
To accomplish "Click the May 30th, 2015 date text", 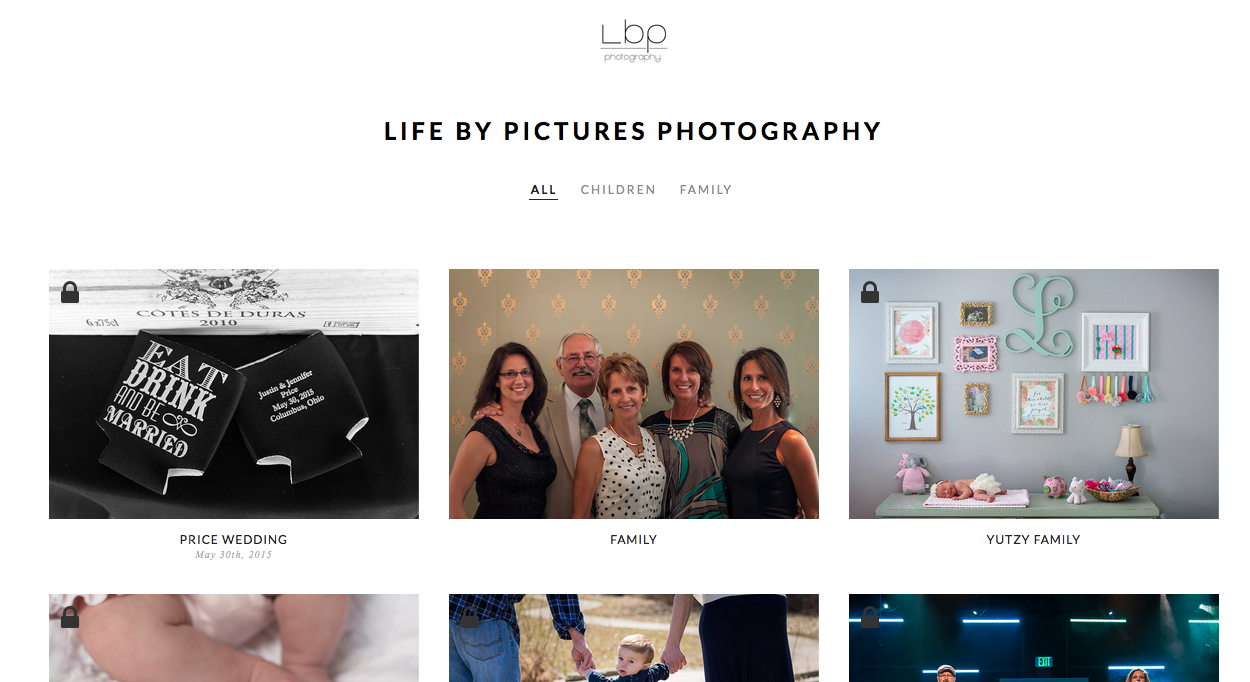I will click(x=234, y=555).
